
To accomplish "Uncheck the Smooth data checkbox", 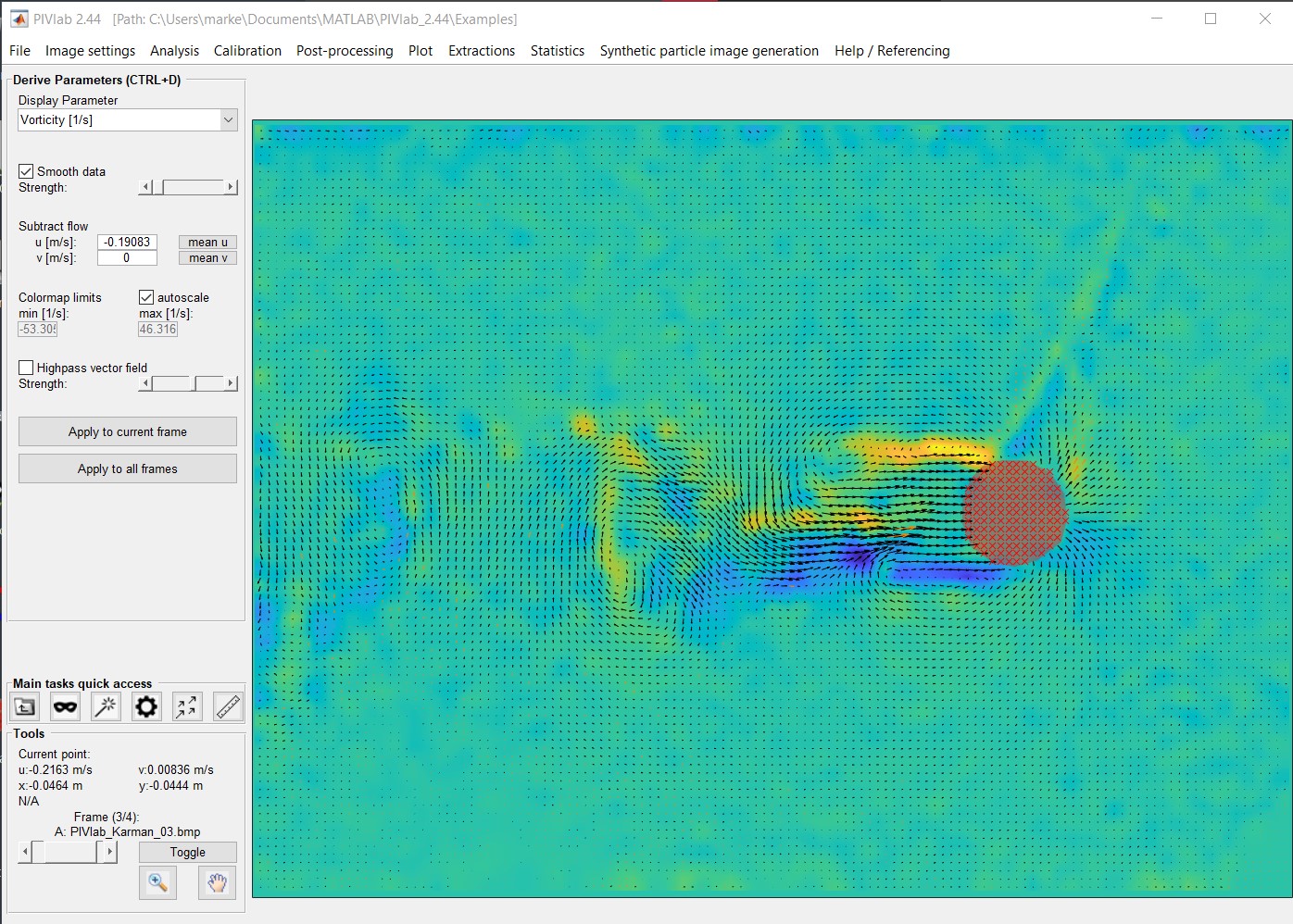I will tap(26, 171).
